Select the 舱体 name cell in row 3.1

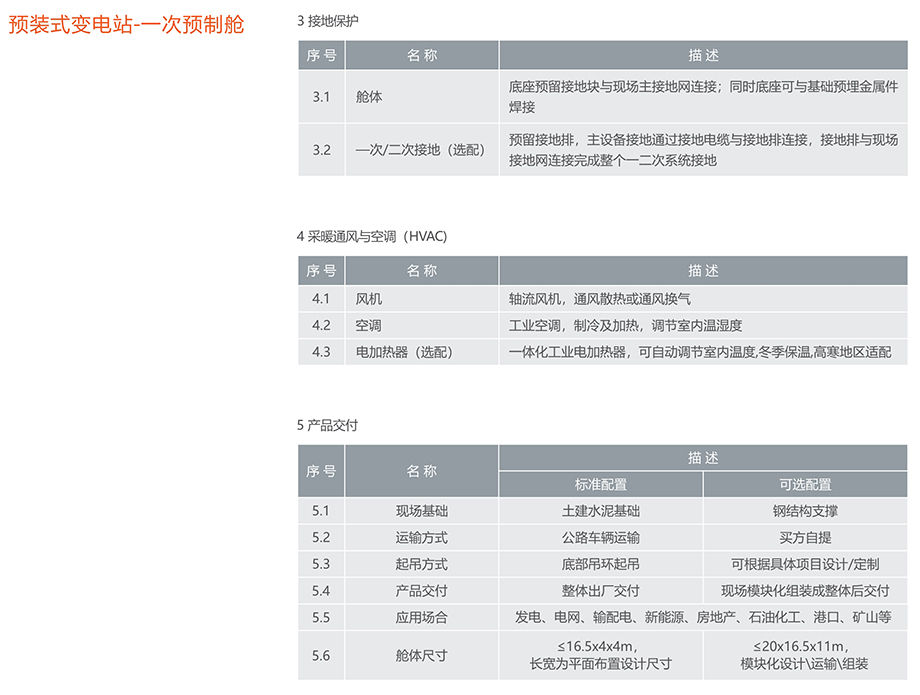click(369, 97)
